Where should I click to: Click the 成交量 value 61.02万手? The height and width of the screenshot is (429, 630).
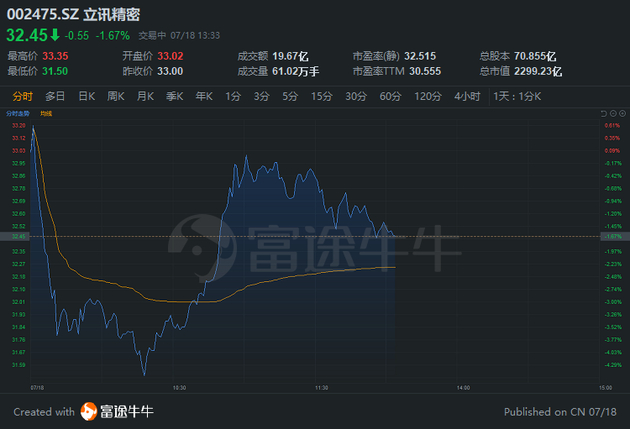click(296, 71)
